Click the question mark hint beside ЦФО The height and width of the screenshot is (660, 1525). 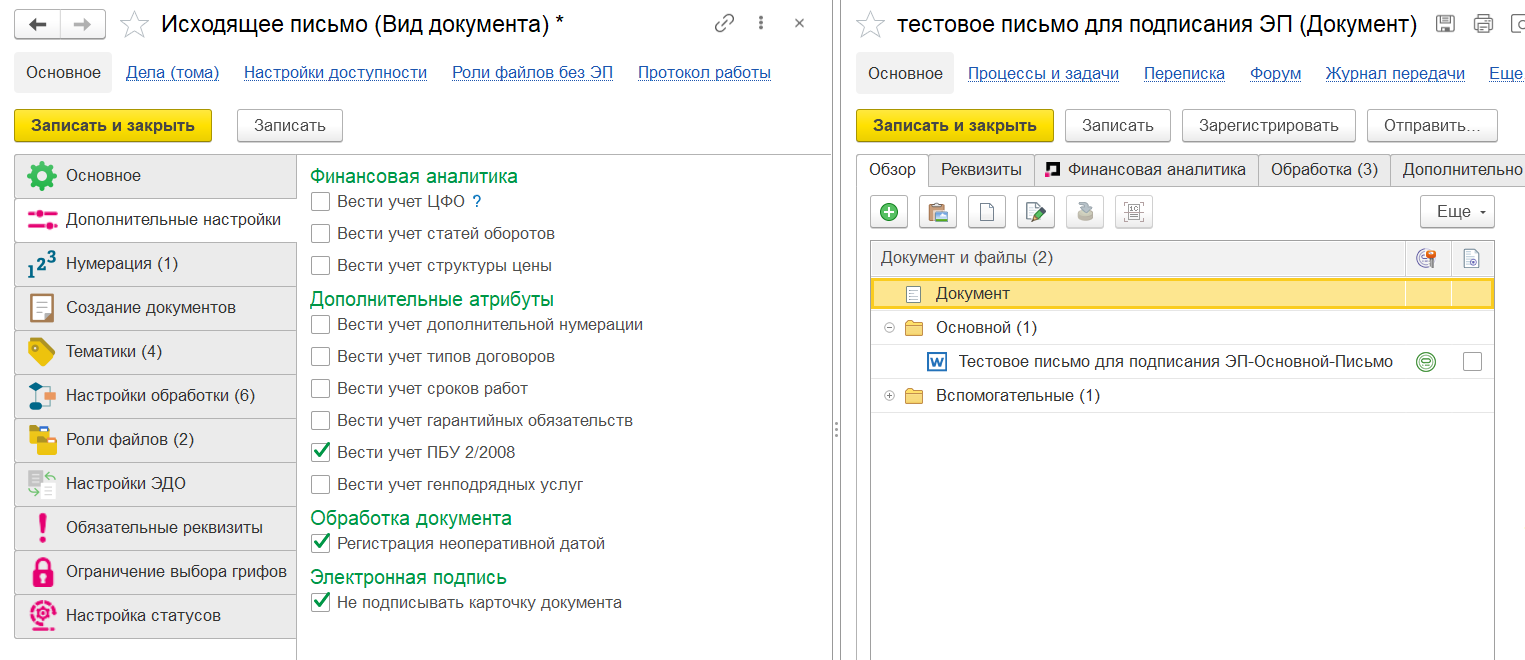tap(477, 202)
